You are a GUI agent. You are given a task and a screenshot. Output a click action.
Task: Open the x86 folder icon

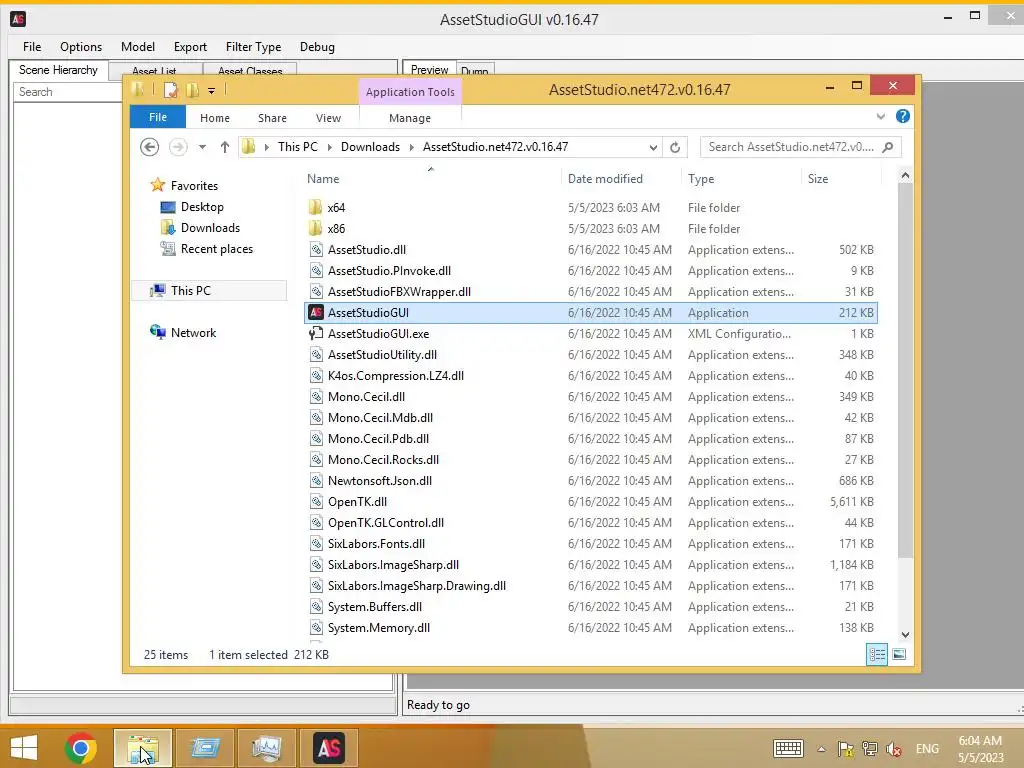point(315,229)
